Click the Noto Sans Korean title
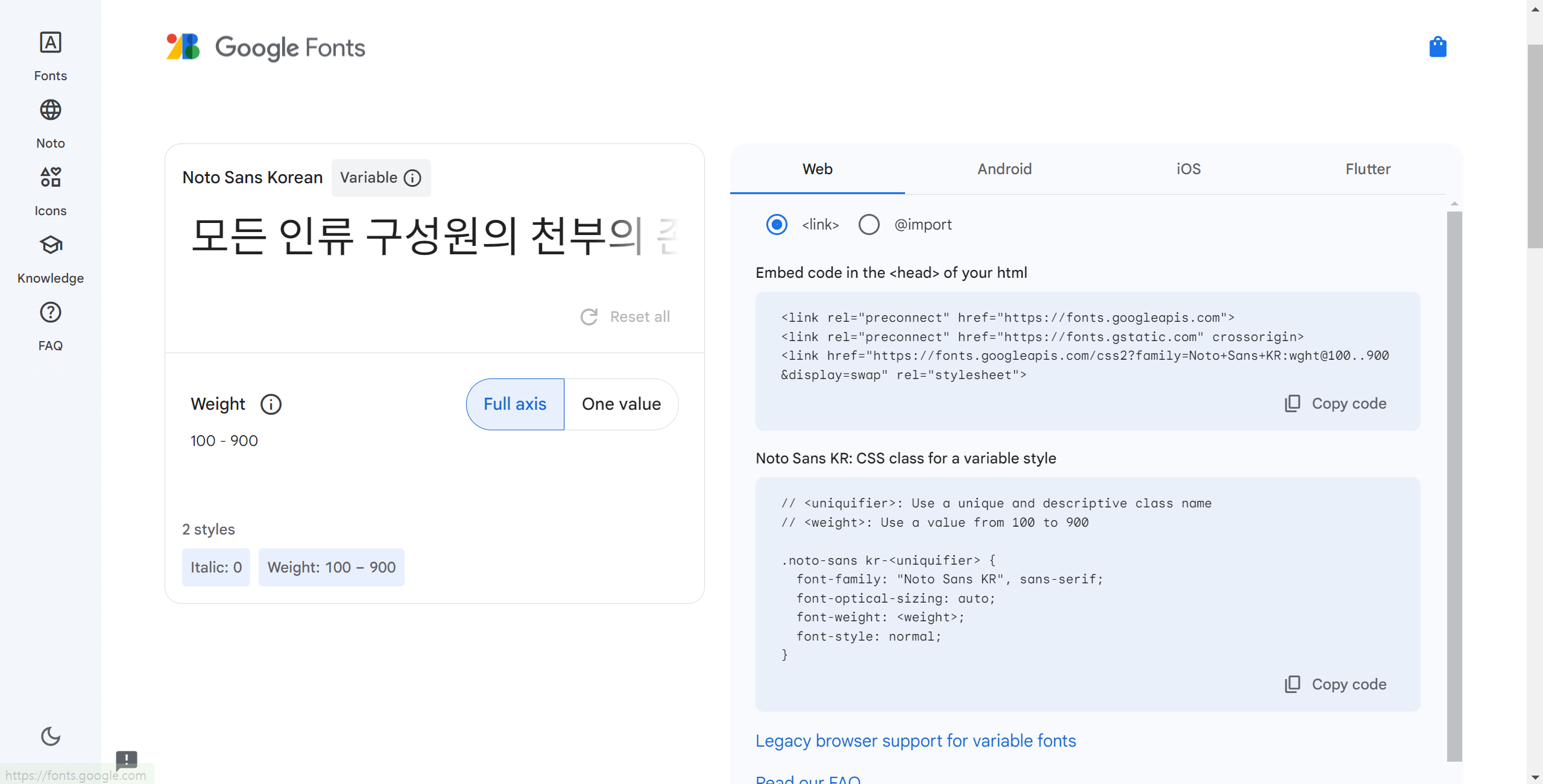 [253, 178]
